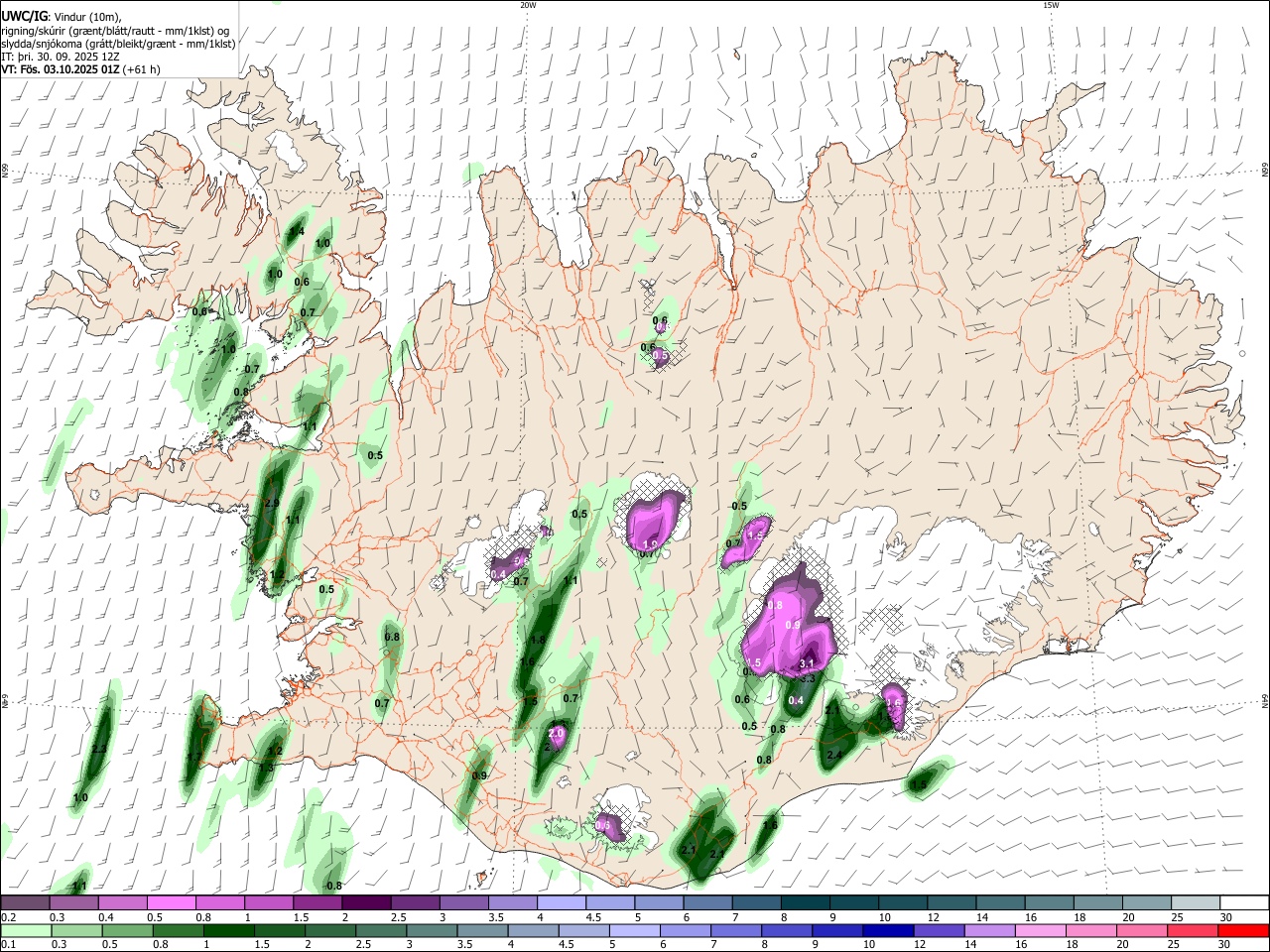Click the 'slydda/snjókoma' legend description line
The width and height of the screenshot is (1270, 952).
(x=117, y=44)
